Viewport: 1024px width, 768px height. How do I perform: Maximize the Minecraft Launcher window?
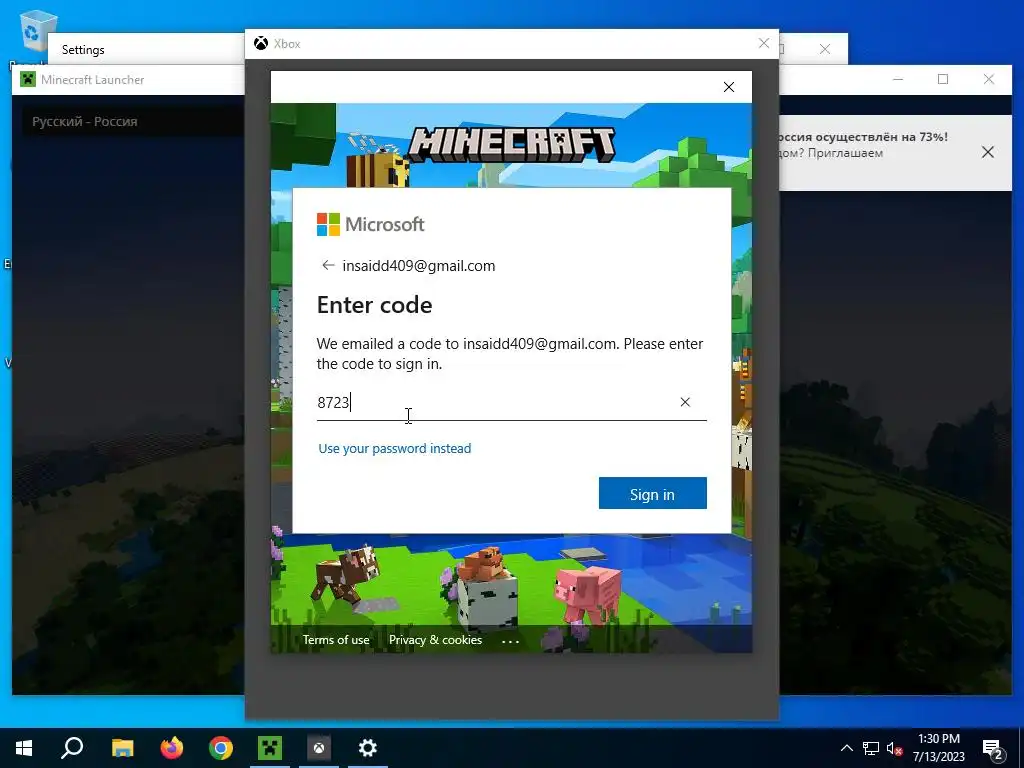tap(942, 79)
